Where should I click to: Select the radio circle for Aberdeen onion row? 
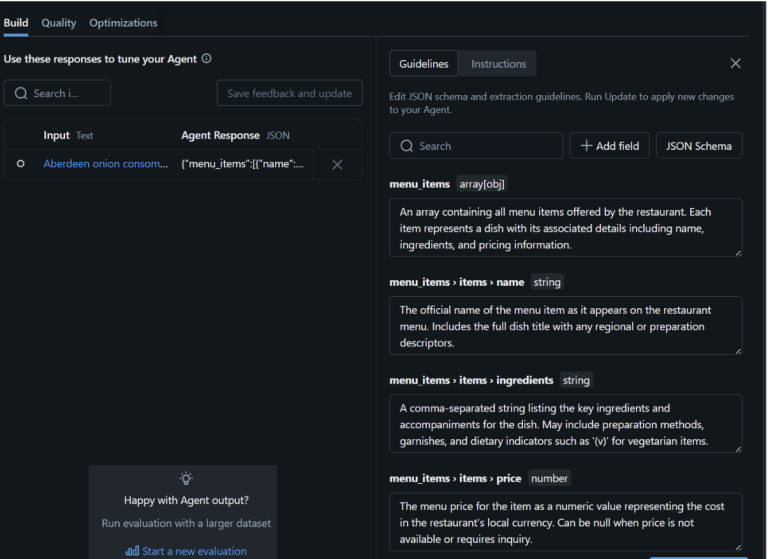click(x=21, y=164)
